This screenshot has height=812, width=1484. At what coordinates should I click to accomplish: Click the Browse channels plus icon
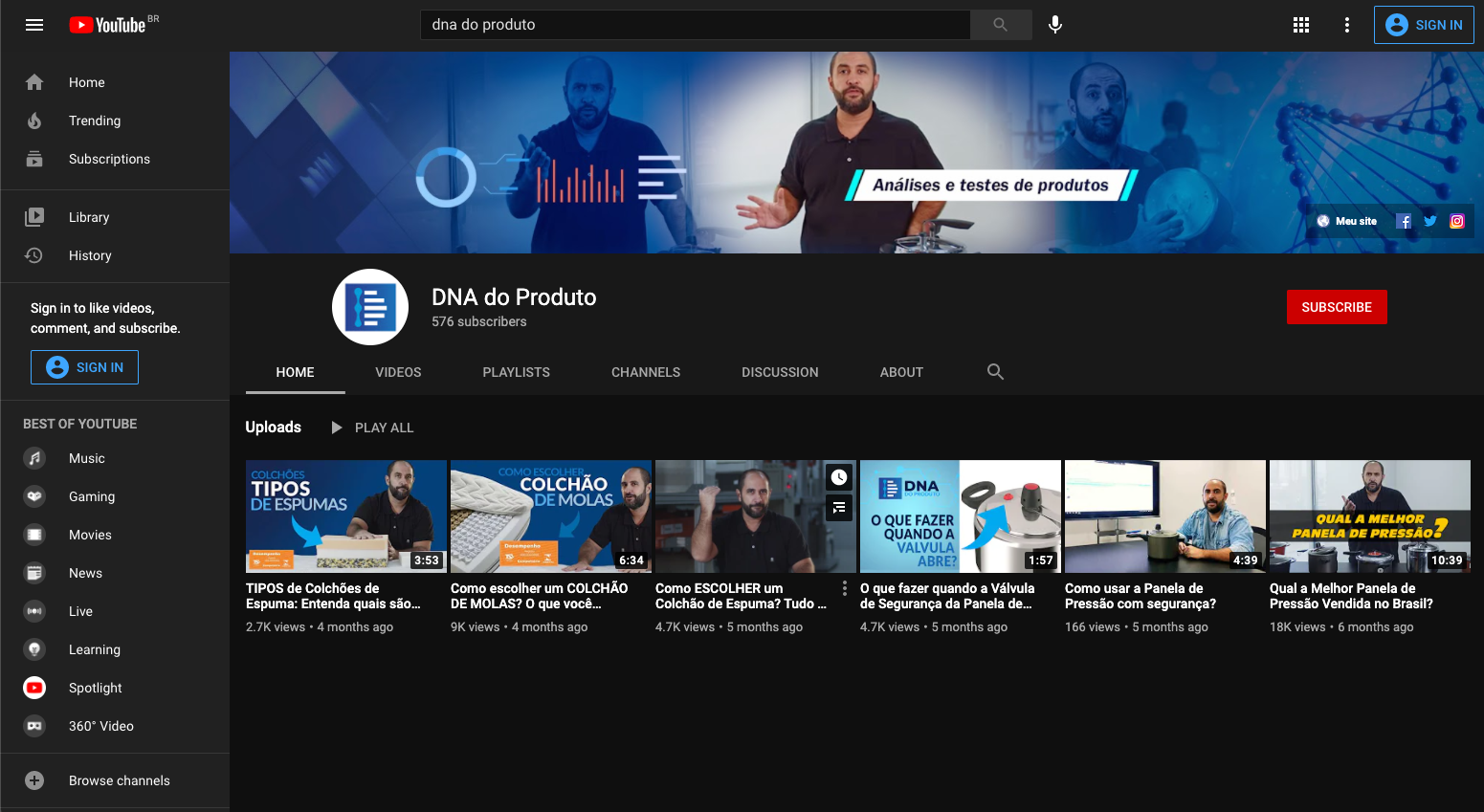point(34,780)
